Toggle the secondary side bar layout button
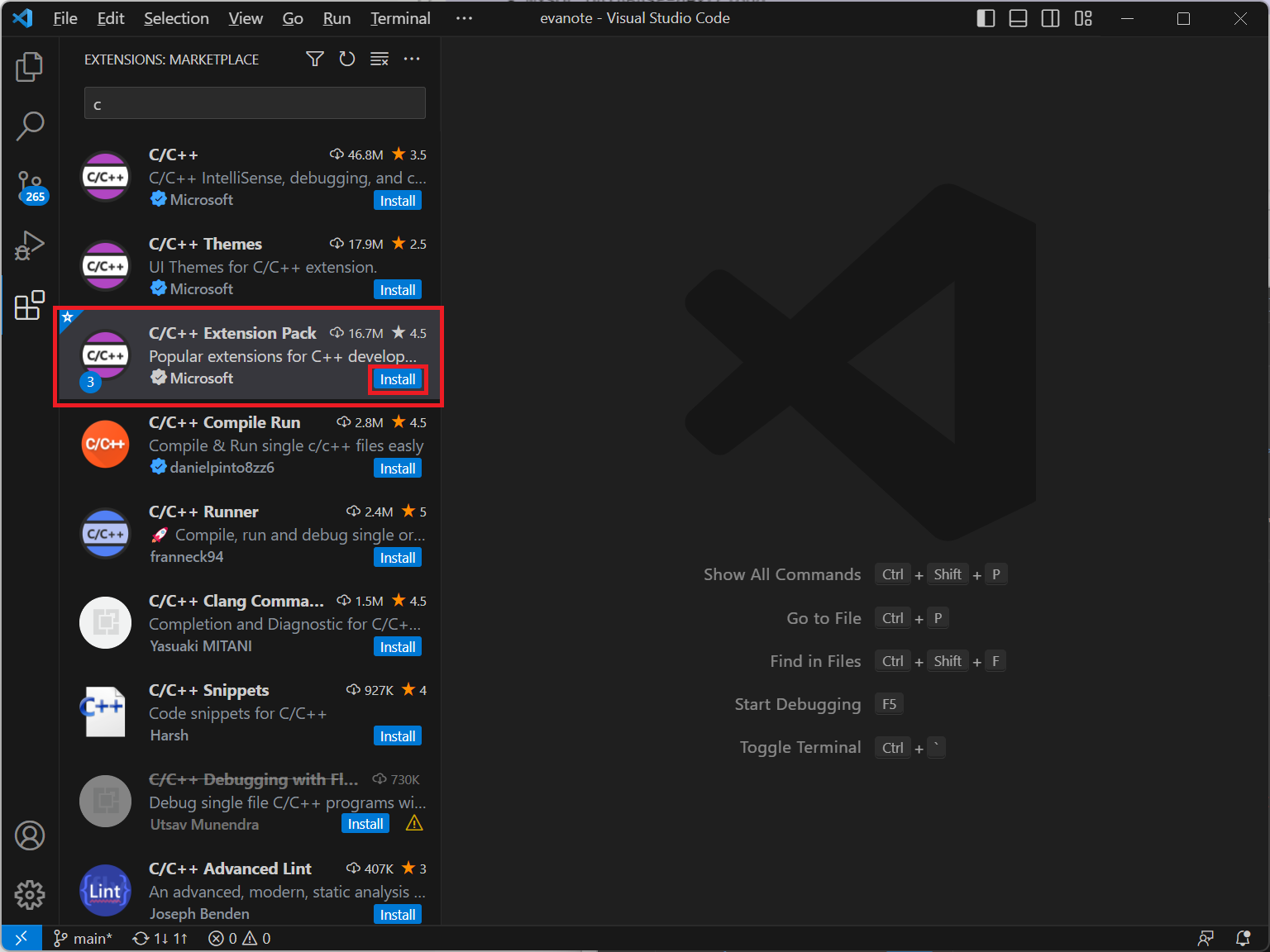 tap(1050, 18)
